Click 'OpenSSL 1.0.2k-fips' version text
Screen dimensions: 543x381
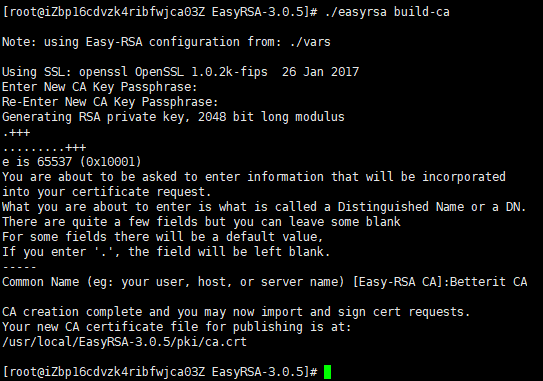[x=201, y=72]
